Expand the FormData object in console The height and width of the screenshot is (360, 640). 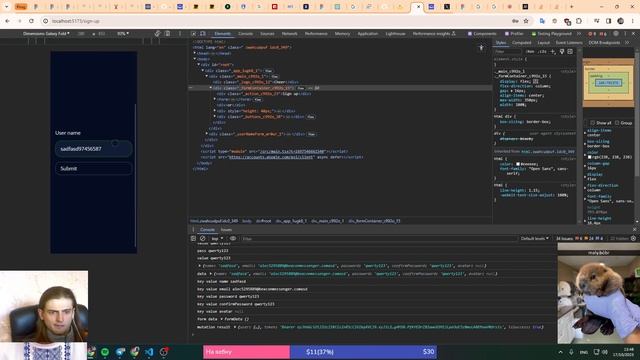(x=222, y=319)
